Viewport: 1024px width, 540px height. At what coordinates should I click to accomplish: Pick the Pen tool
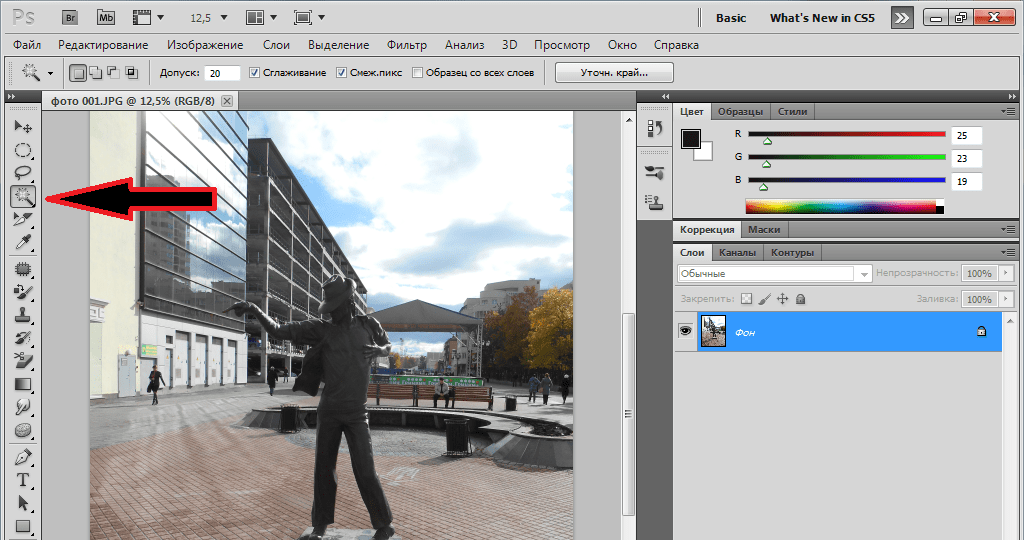point(23,458)
